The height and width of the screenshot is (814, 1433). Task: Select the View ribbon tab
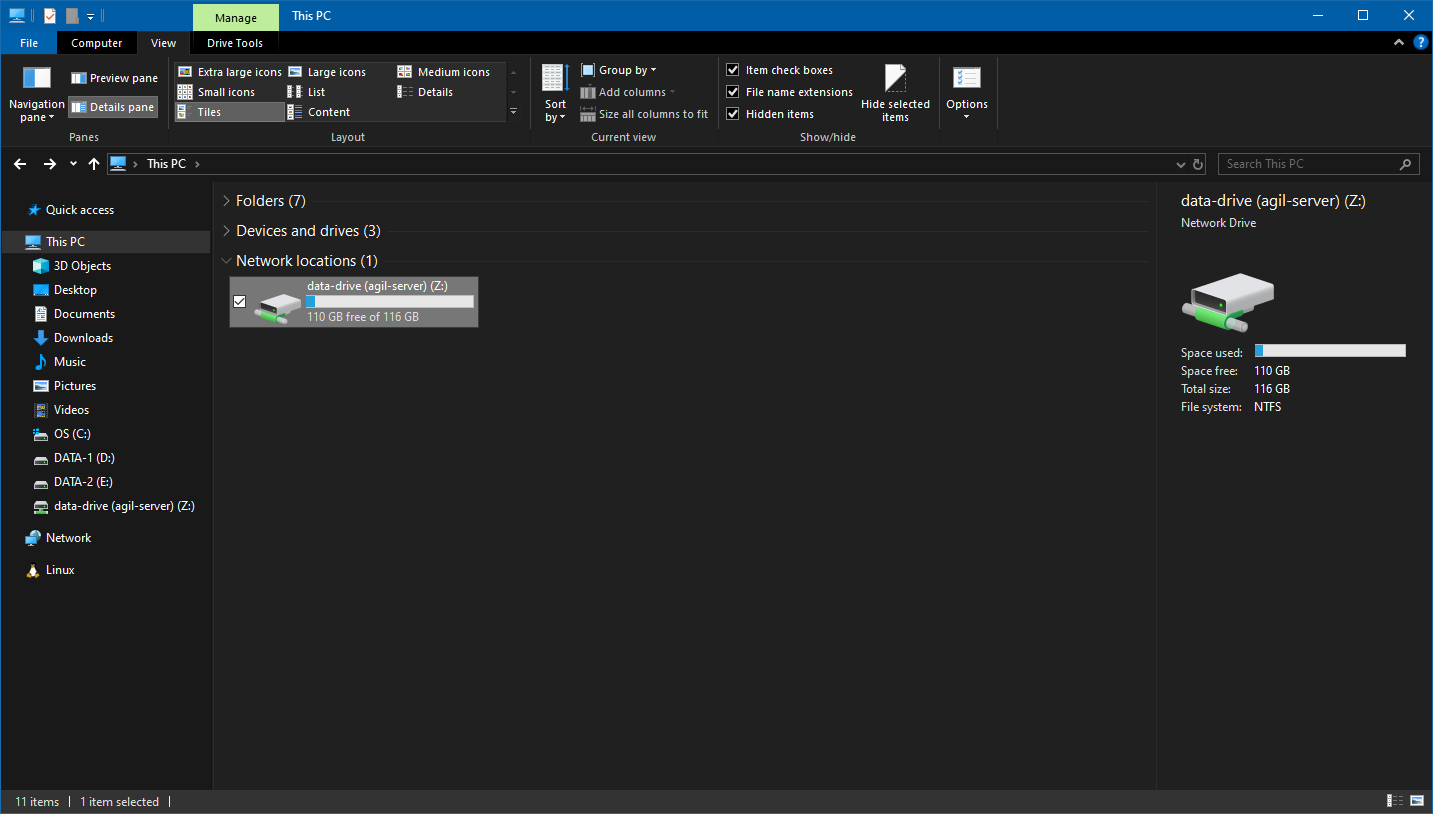pyautogui.click(x=163, y=43)
